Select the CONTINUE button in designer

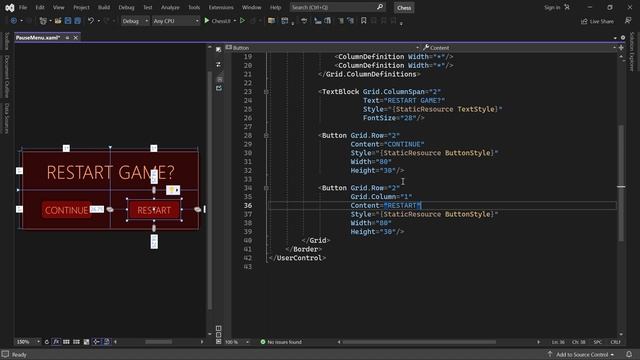click(66, 210)
